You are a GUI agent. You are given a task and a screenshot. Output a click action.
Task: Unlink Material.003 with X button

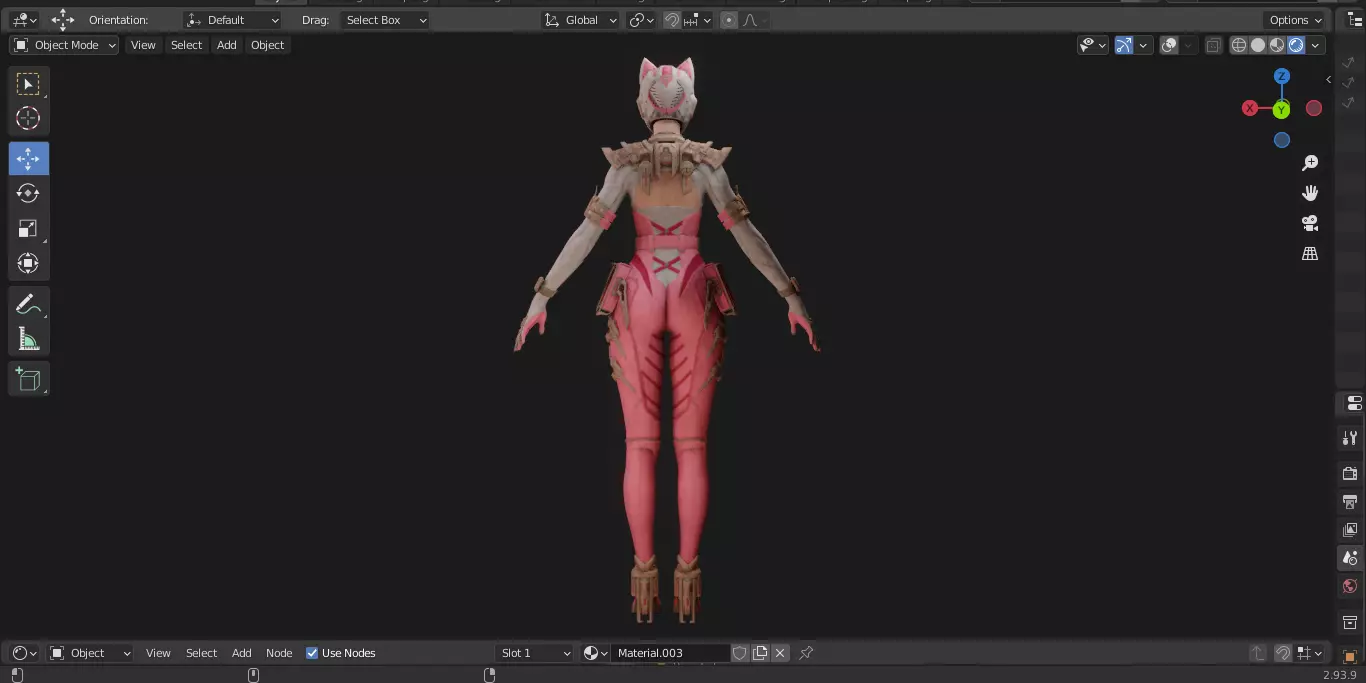pos(780,653)
